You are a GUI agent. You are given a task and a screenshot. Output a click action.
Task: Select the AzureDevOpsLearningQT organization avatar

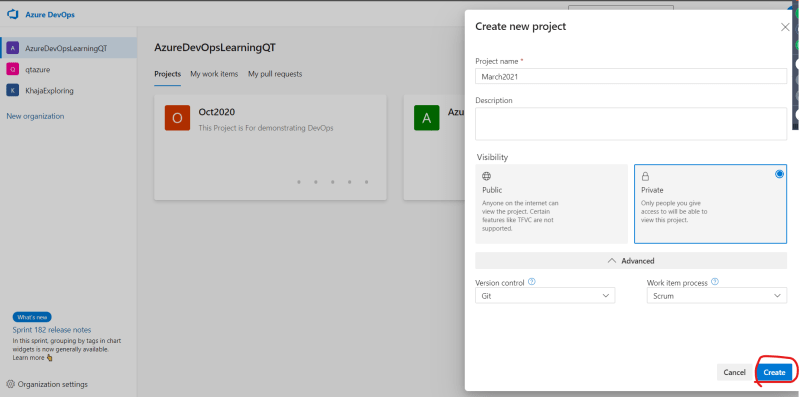tap(13, 48)
